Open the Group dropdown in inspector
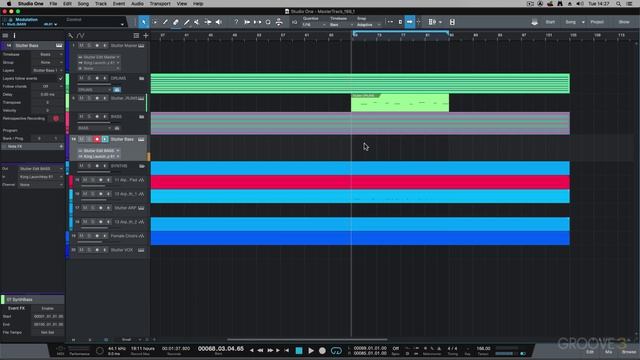Screen dimensions: 640x360 48,62
